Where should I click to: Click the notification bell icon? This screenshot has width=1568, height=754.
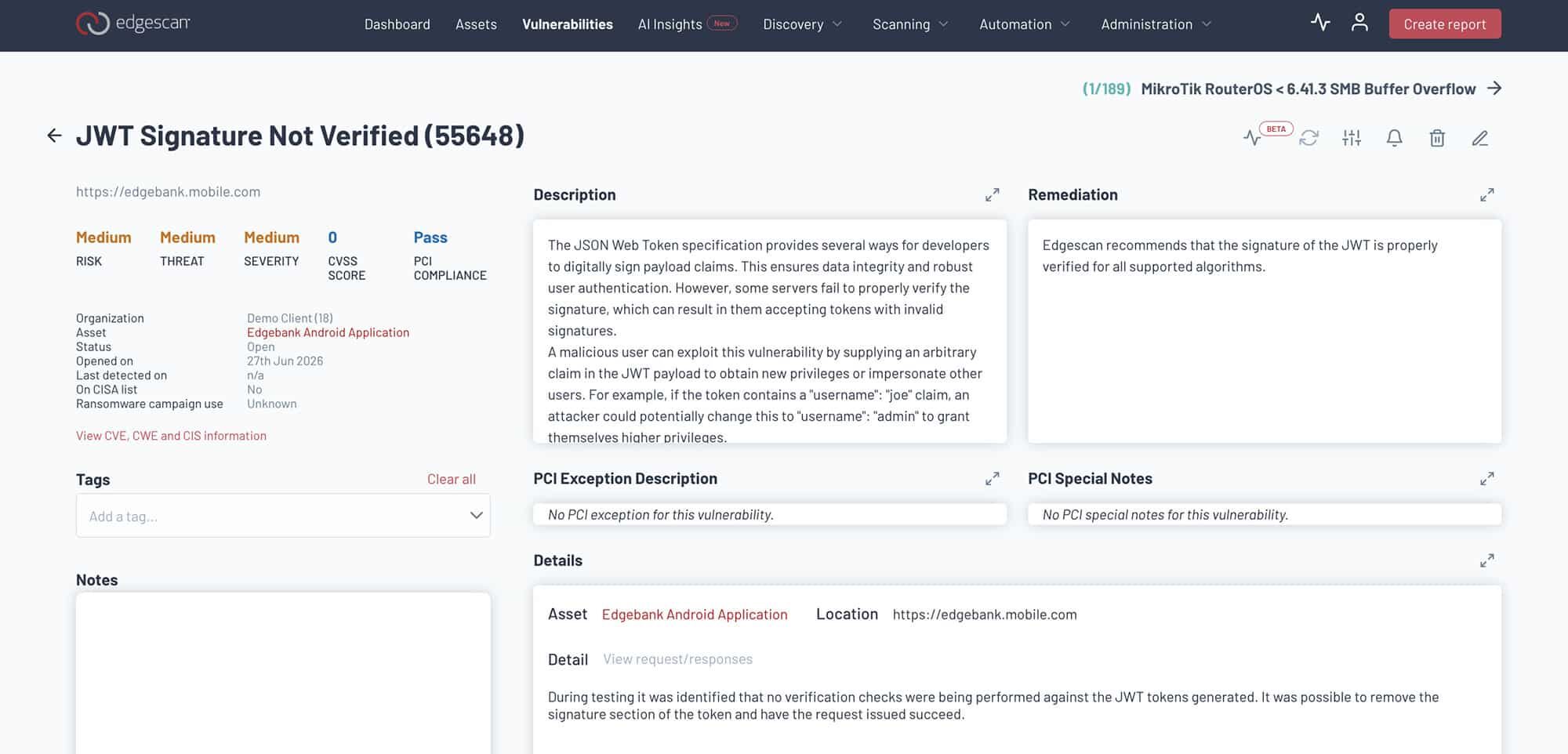point(1394,138)
